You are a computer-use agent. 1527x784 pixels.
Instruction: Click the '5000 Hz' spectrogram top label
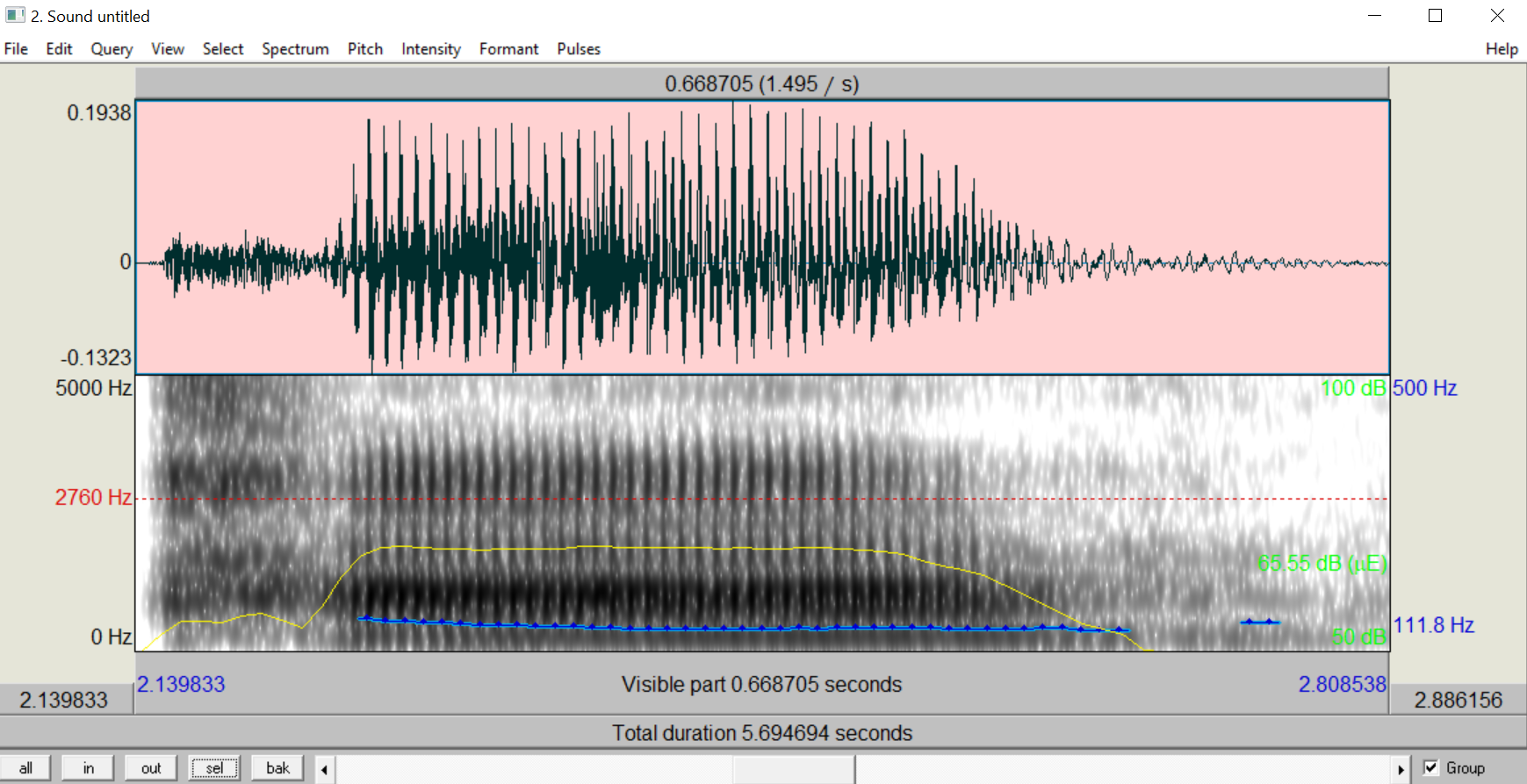tap(93, 388)
